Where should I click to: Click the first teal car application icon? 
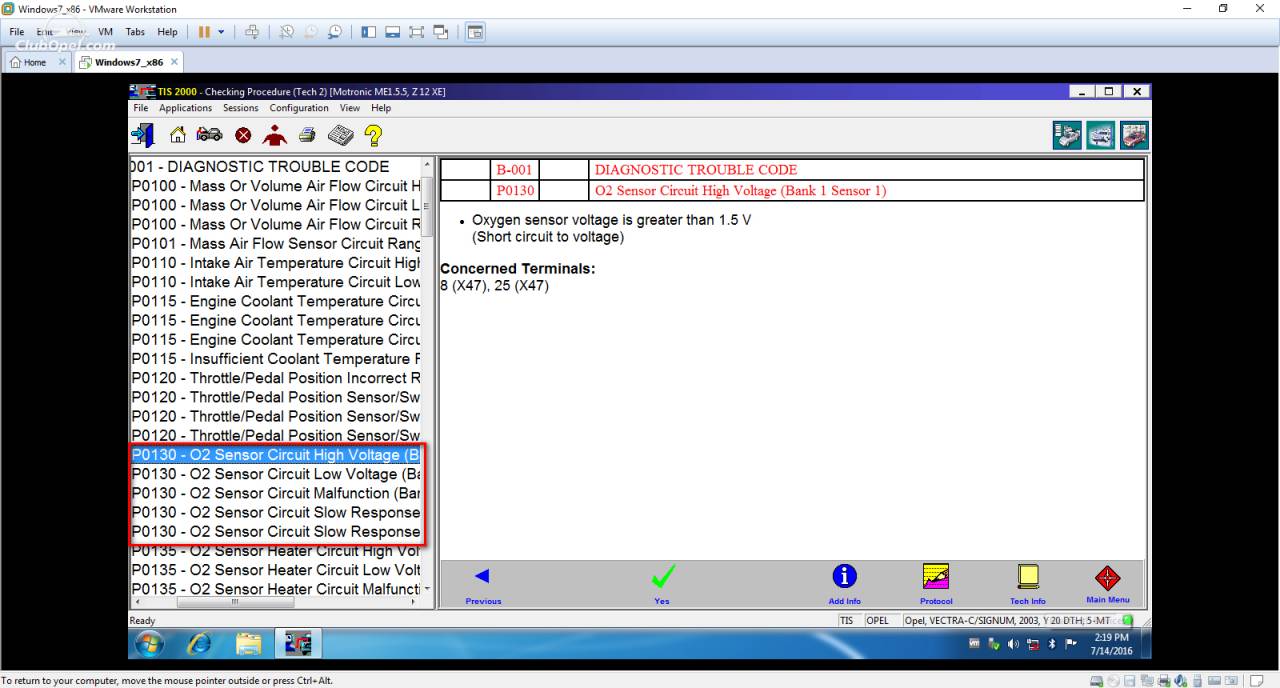coord(1068,135)
